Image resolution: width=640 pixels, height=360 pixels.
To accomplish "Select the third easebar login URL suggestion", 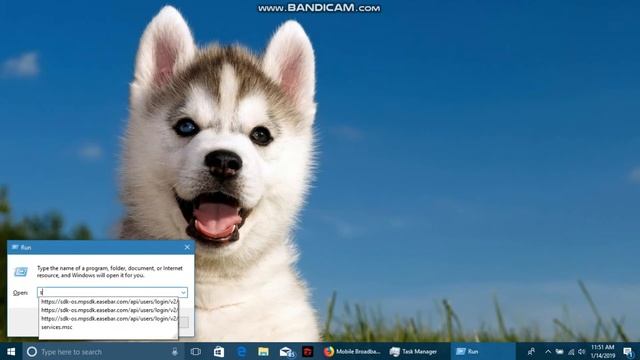I will (x=109, y=319).
